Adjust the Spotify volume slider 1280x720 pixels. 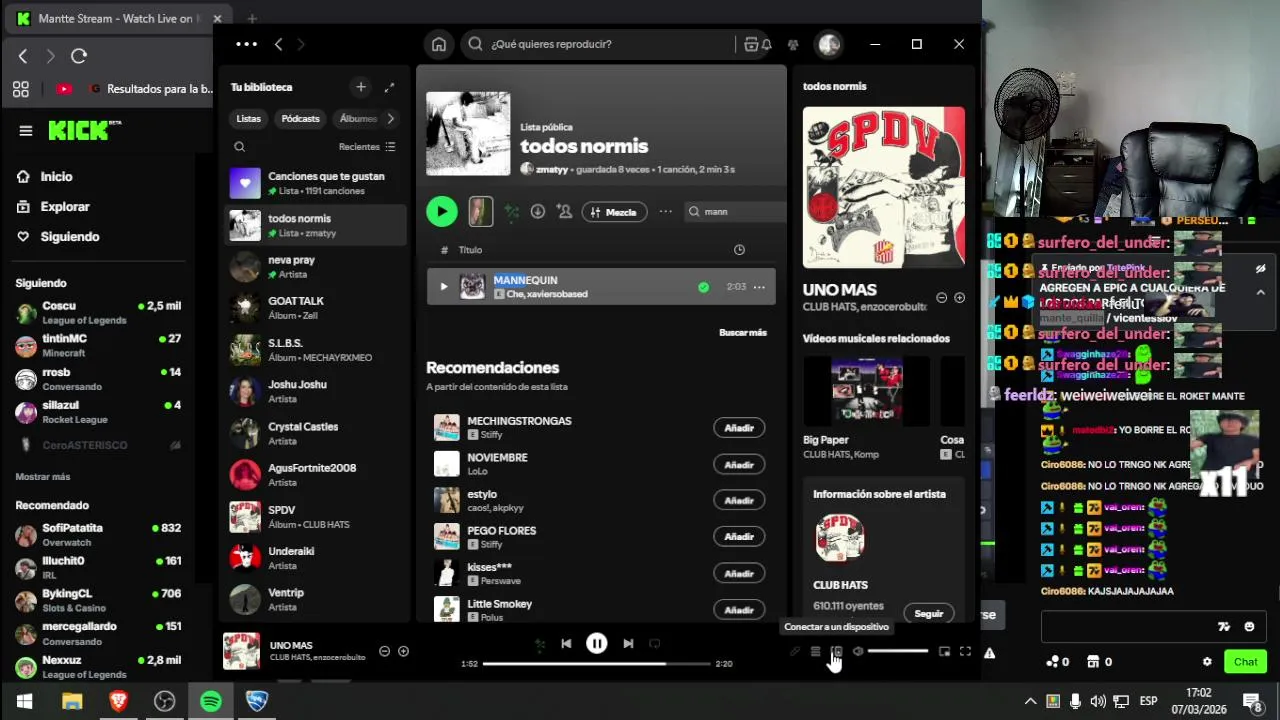898,652
